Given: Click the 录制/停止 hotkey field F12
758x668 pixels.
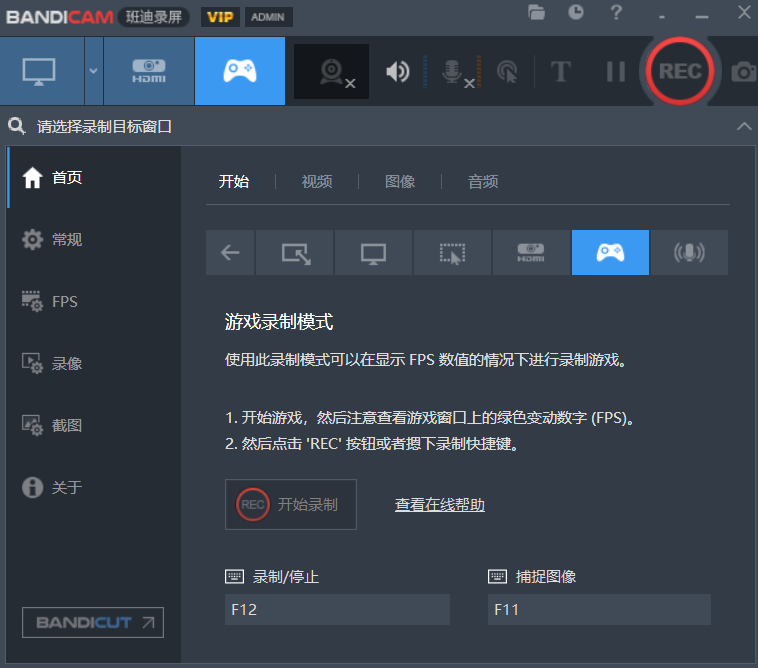Looking at the screenshot, I should pos(337,610).
